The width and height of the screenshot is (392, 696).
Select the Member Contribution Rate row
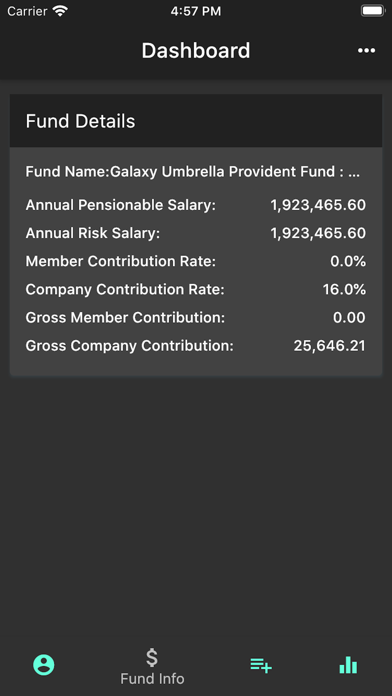(196, 261)
